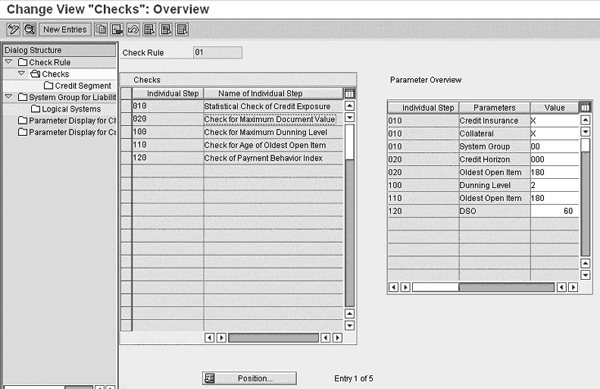
Task: Toggle Display/Change mode pencil icon
Action: coord(13,29)
